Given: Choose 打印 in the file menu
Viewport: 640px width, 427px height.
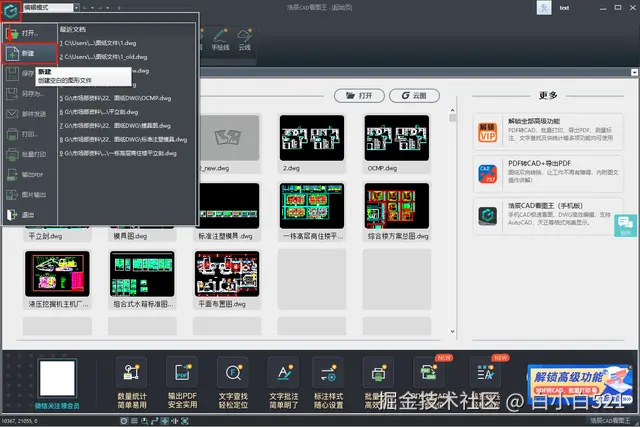Looking at the screenshot, I should click(x=30, y=134).
